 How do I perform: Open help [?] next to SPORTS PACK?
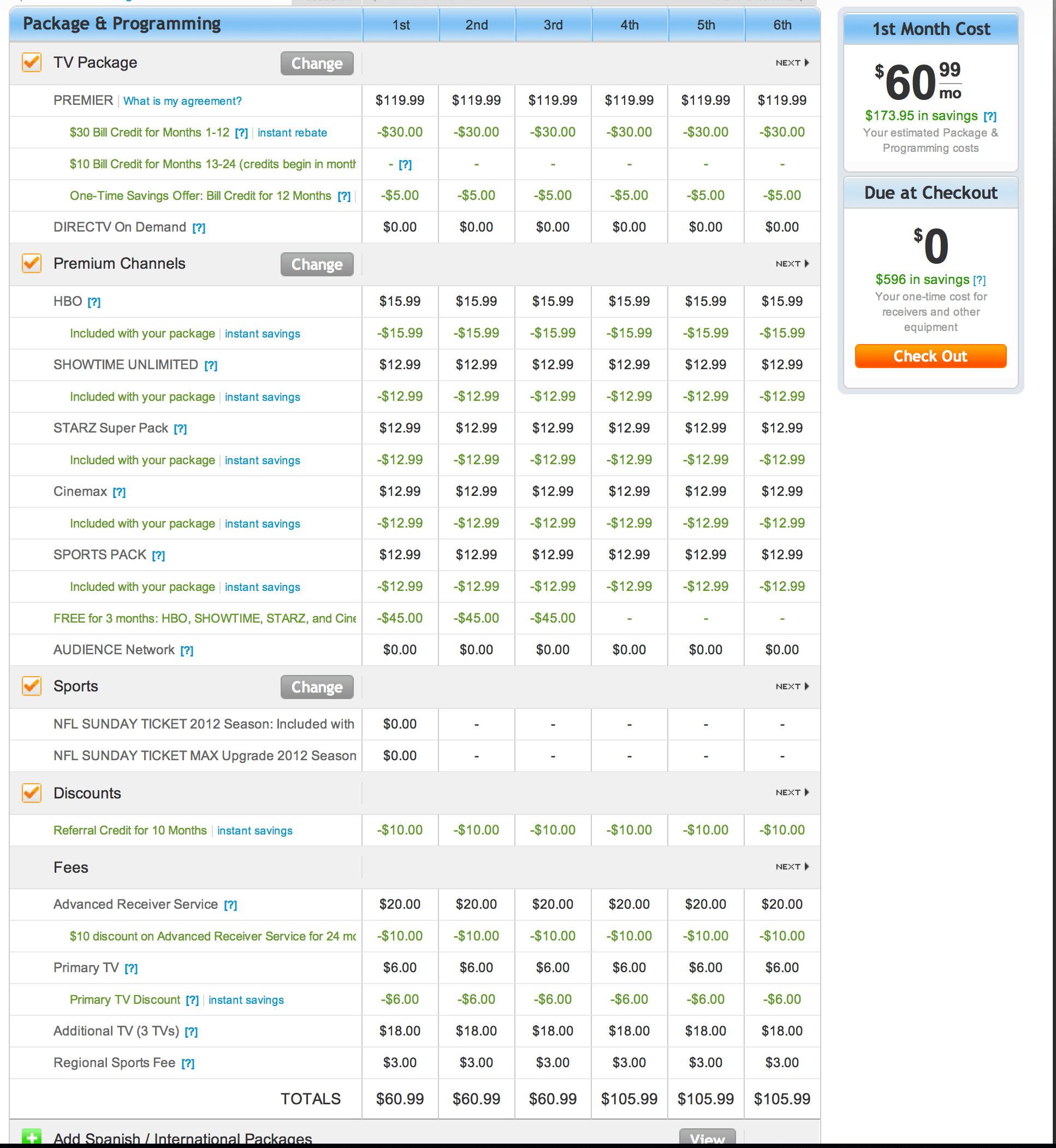158,556
